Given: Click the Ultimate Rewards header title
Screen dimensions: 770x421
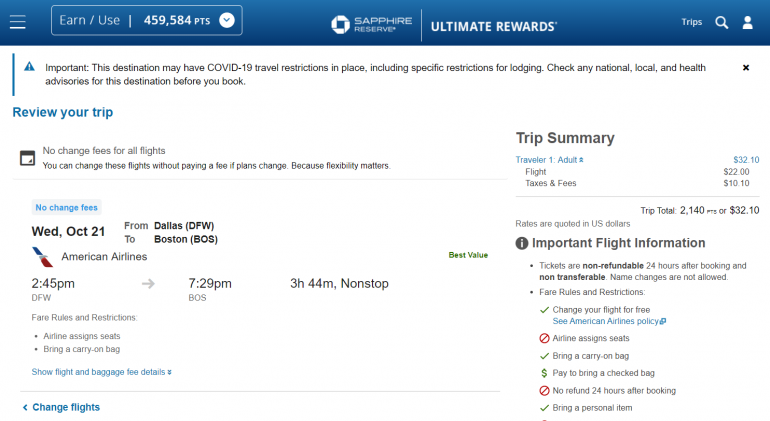Looking at the screenshot, I should tap(495, 24).
